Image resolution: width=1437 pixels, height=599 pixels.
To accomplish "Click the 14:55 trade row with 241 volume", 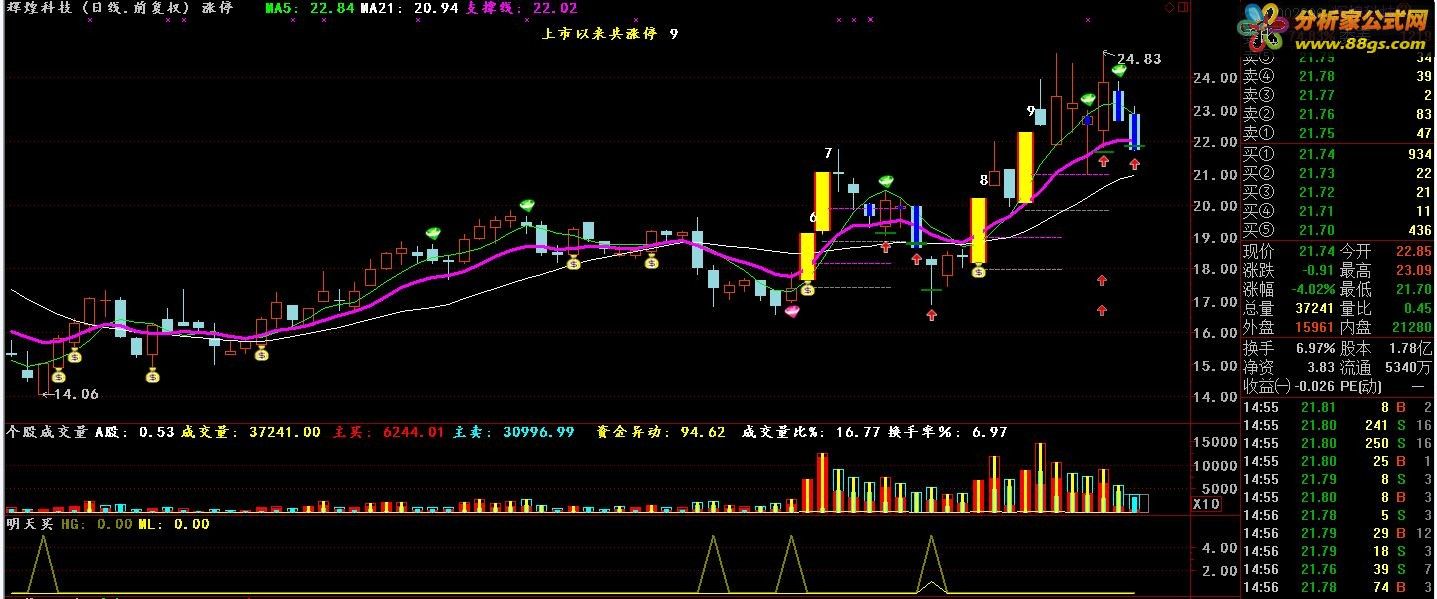I will pos(1337,425).
